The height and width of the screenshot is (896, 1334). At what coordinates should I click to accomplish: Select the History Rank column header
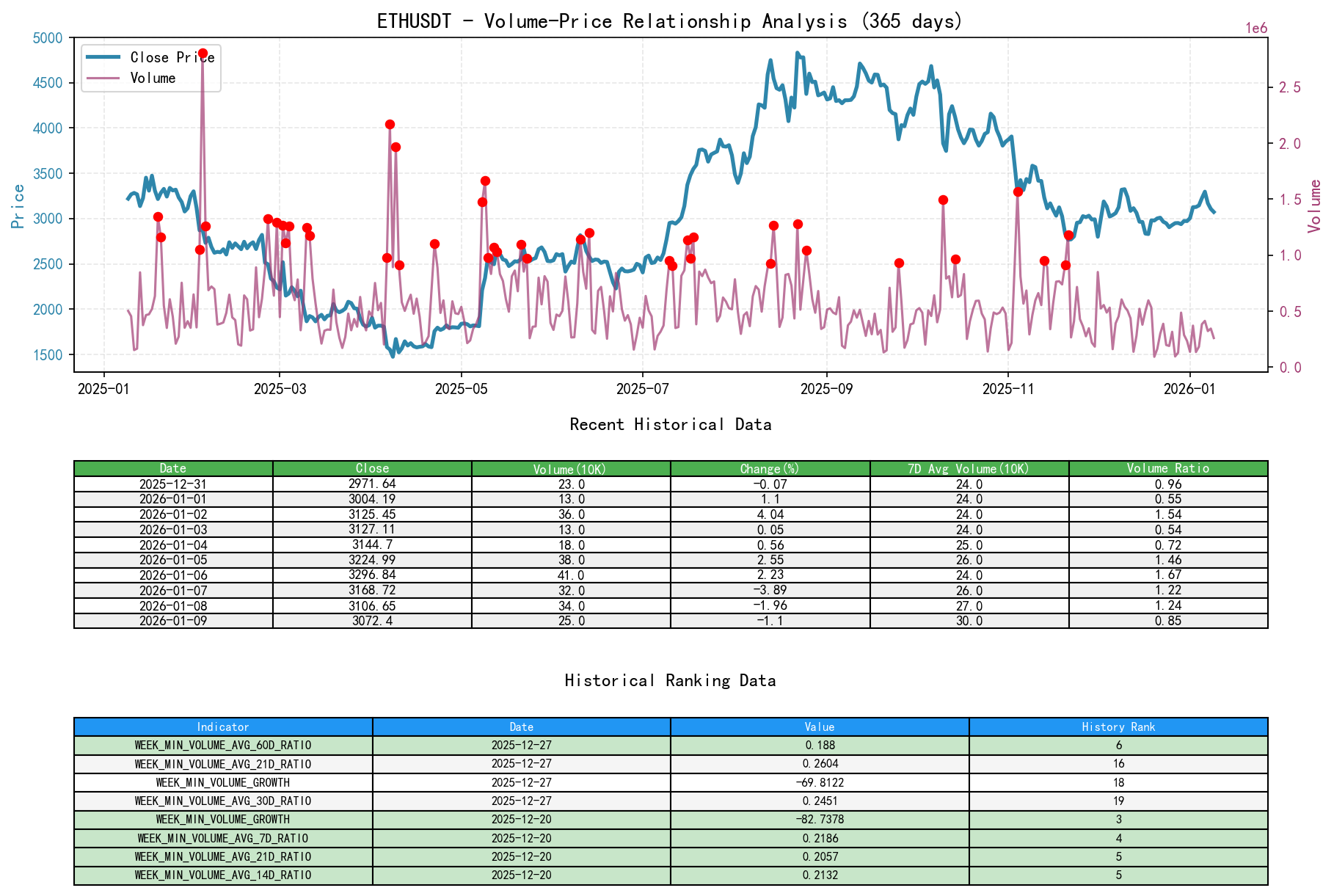1118,726
